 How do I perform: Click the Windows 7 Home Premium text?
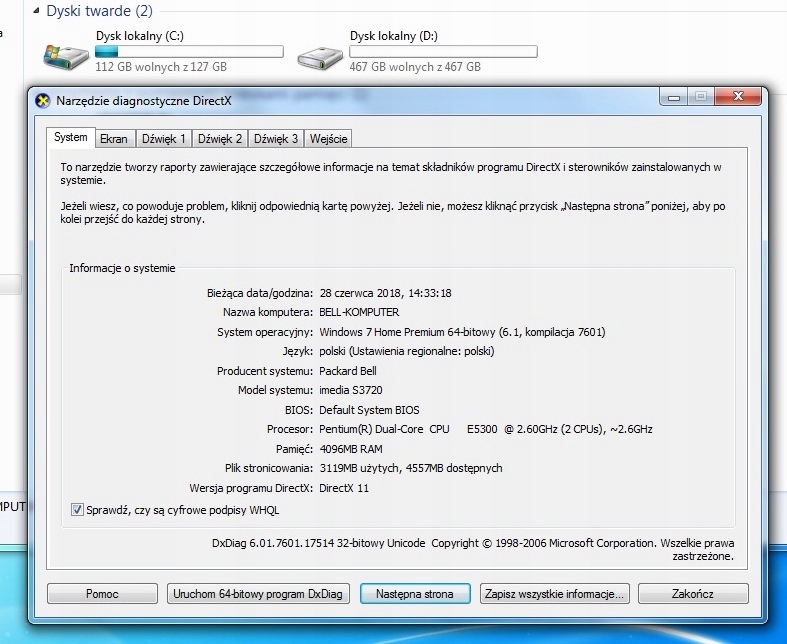[462, 332]
